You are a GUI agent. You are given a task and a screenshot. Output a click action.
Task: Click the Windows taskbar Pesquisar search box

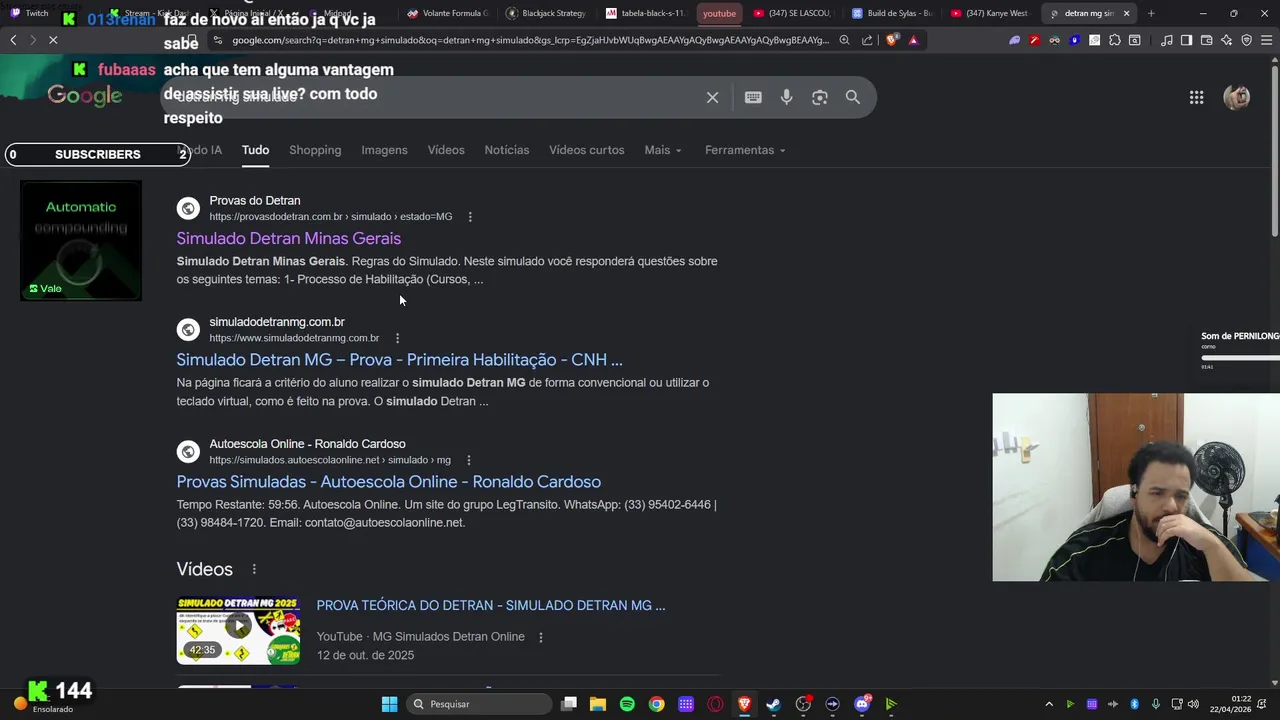tap(480, 704)
